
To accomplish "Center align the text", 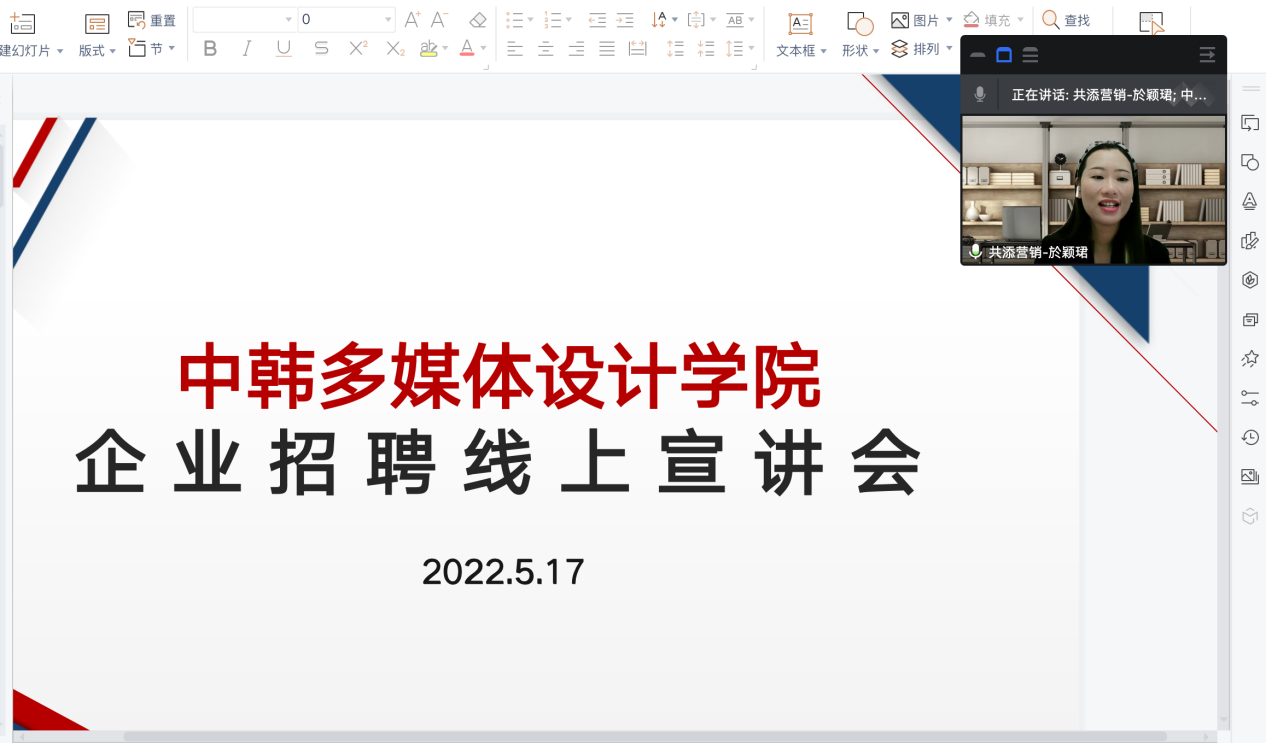I will click(546, 48).
